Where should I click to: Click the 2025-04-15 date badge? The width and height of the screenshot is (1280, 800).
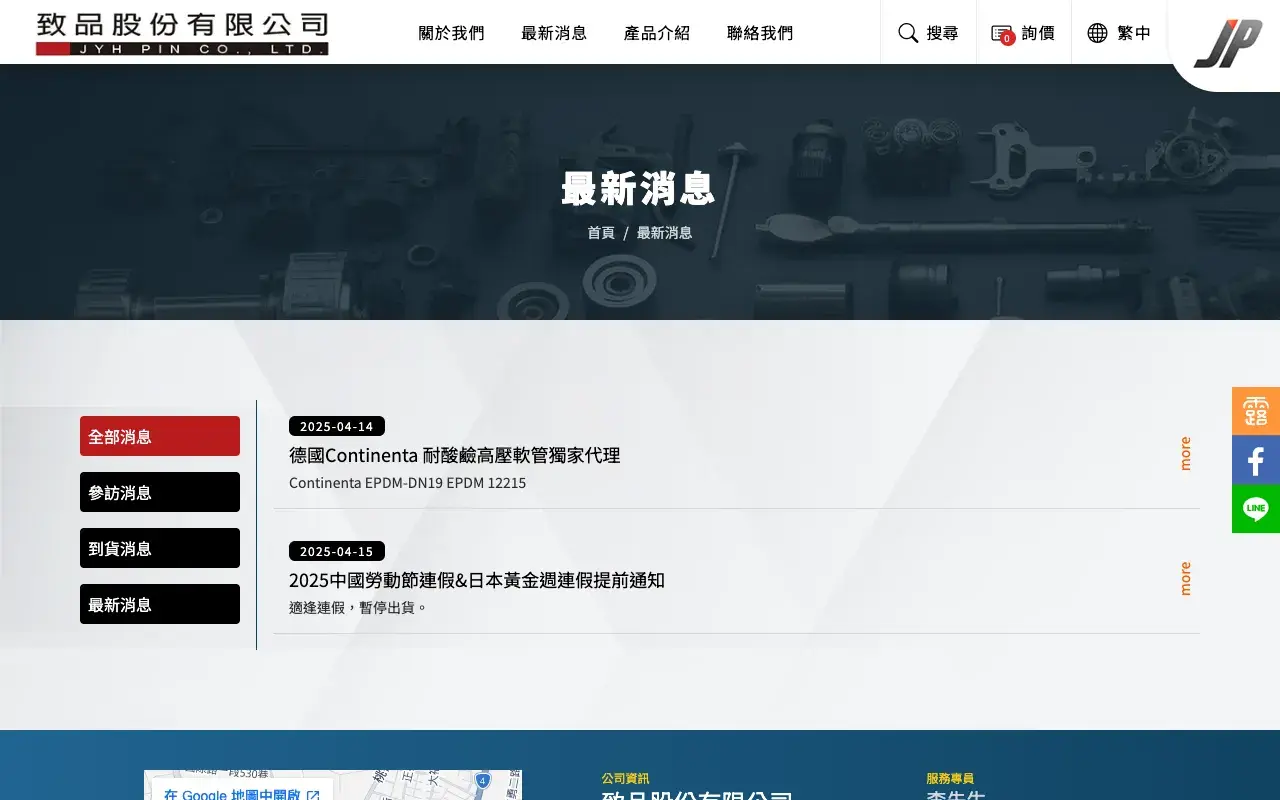(x=337, y=551)
